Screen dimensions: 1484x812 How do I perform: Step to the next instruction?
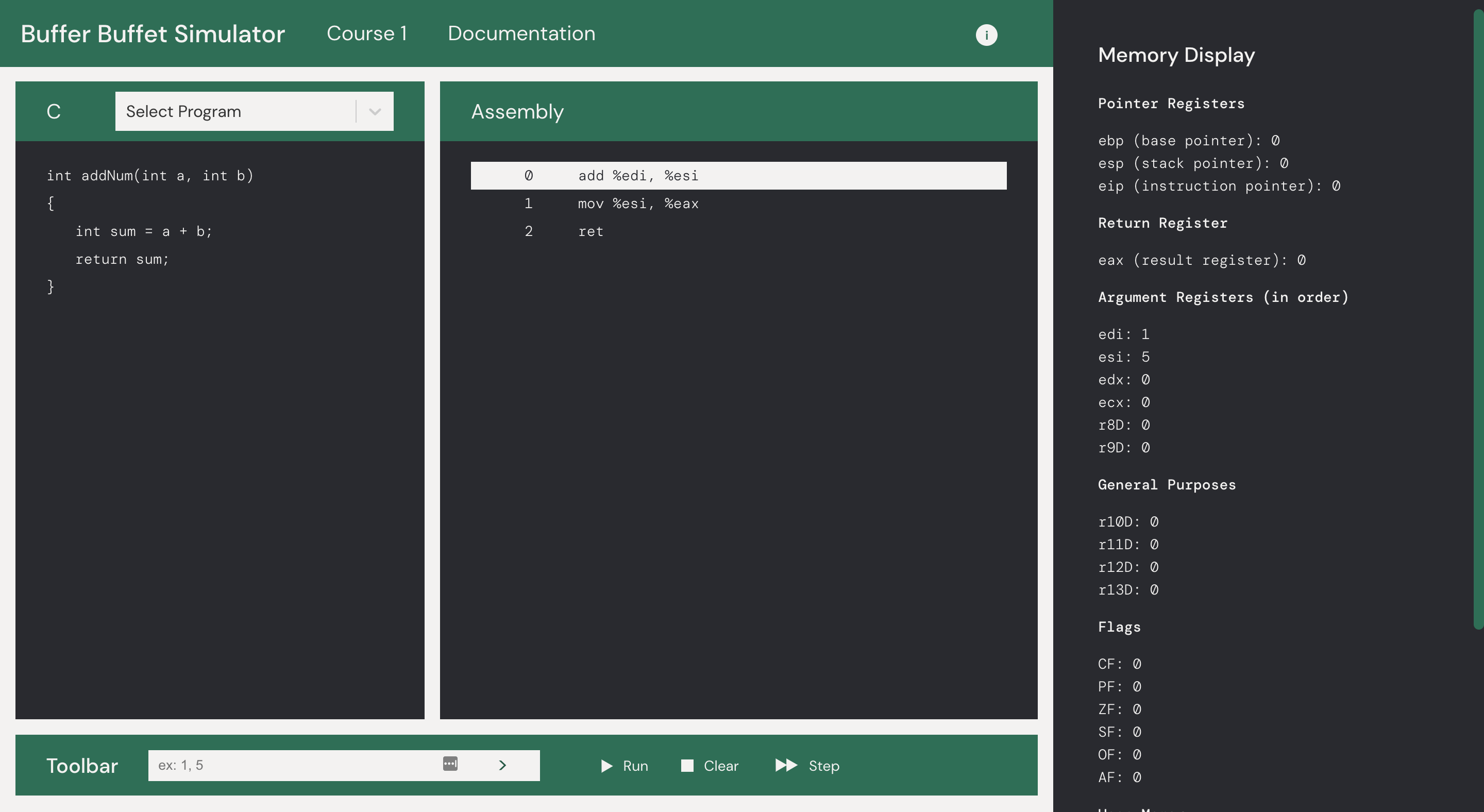[x=806, y=766]
